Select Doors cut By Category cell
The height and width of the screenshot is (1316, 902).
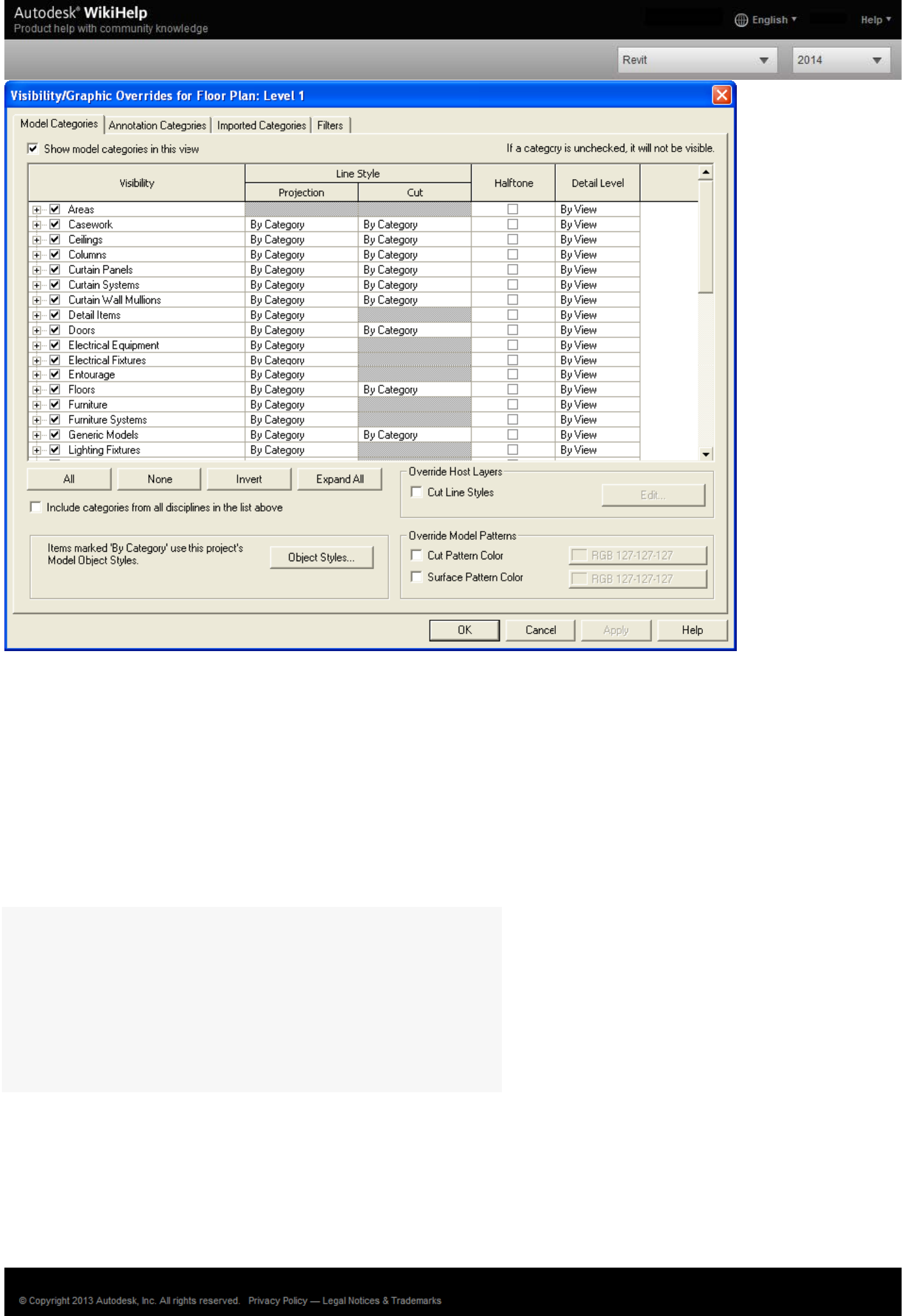click(415, 330)
